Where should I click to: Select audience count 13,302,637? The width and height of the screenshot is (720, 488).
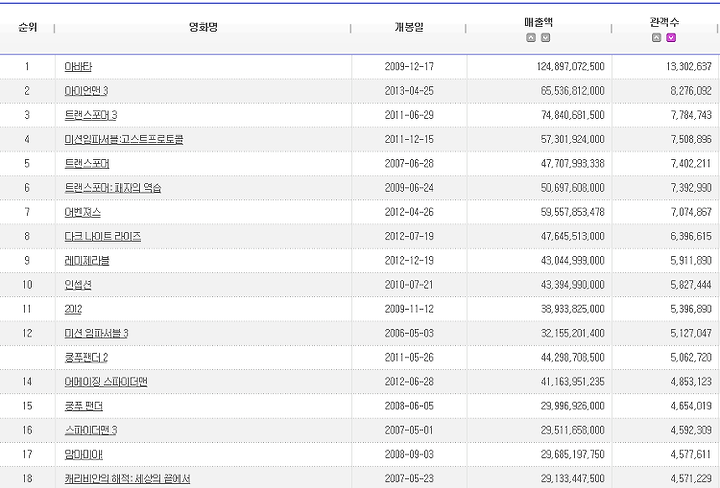[689, 67]
